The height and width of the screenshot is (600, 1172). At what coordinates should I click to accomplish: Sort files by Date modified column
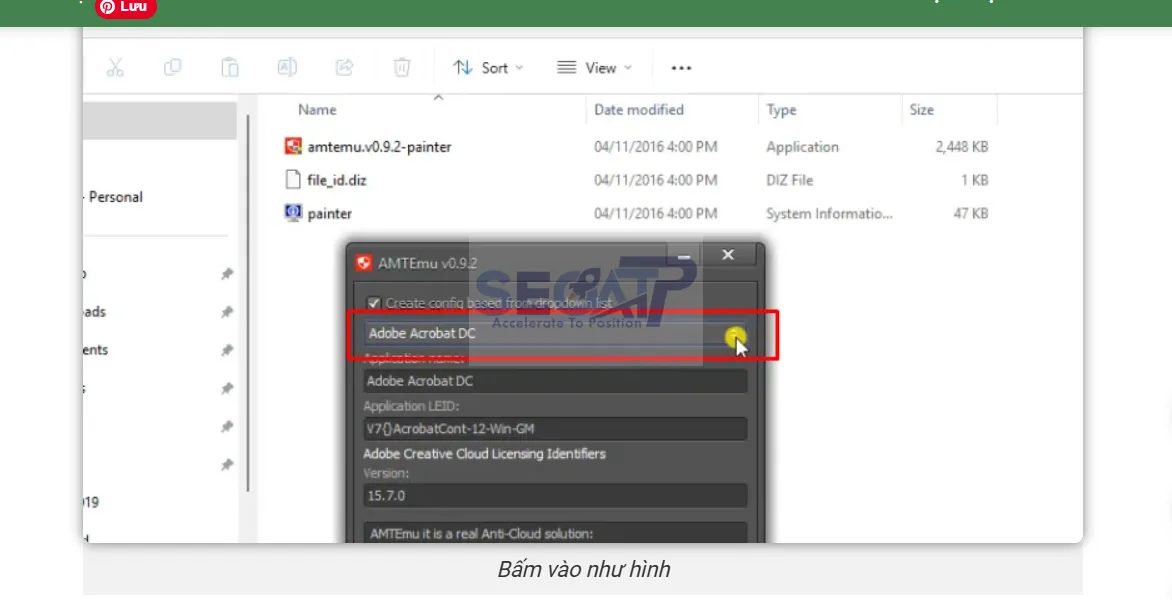click(x=638, y=110)
